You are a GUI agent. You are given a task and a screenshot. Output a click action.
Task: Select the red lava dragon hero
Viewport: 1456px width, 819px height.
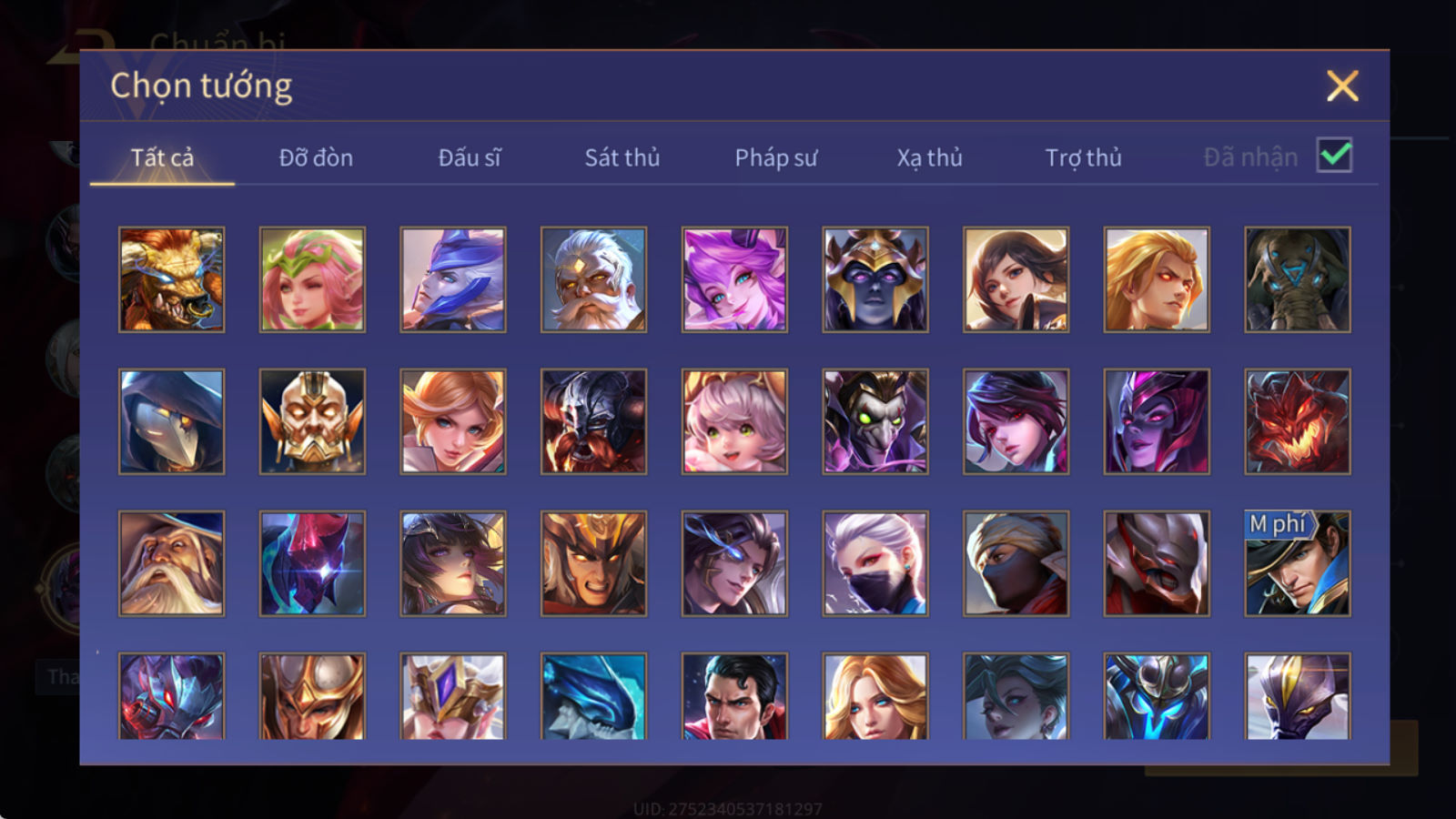tap(1298, 421)
